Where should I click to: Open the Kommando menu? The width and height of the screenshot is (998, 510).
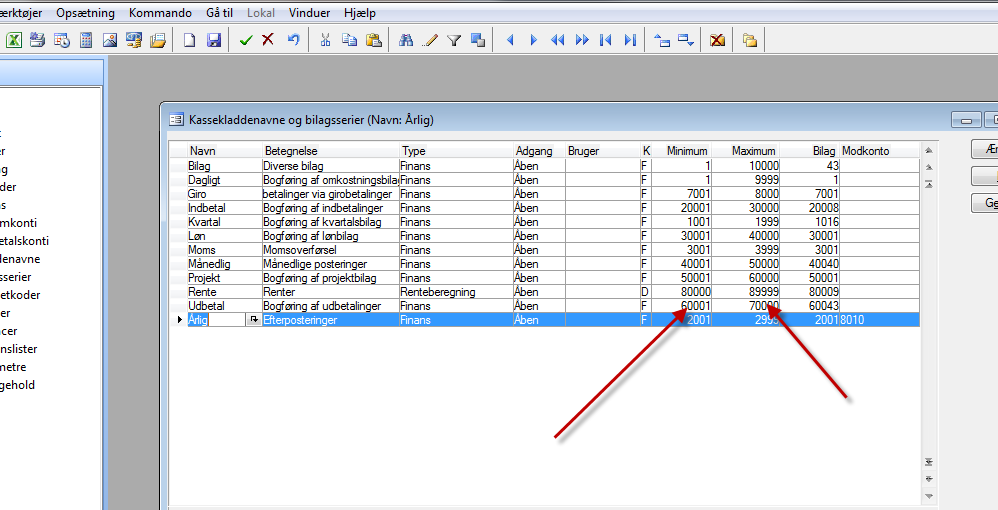(160, 13)
